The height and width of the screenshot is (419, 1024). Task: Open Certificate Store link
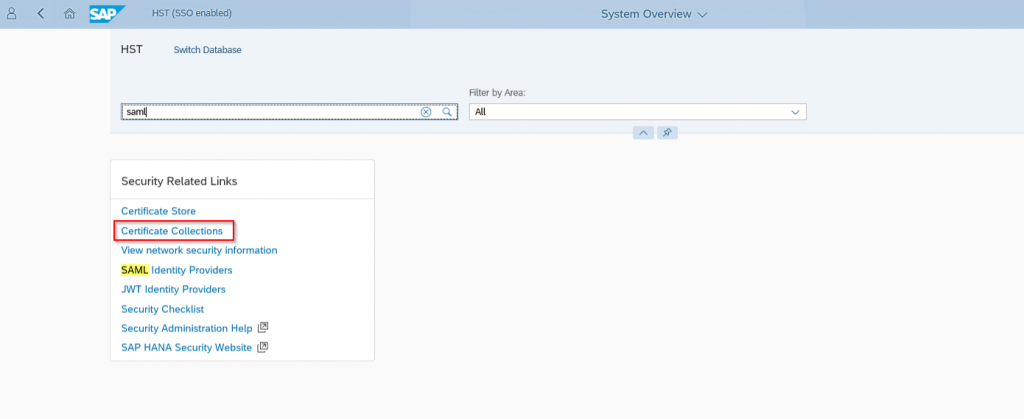tap(159, 211)
